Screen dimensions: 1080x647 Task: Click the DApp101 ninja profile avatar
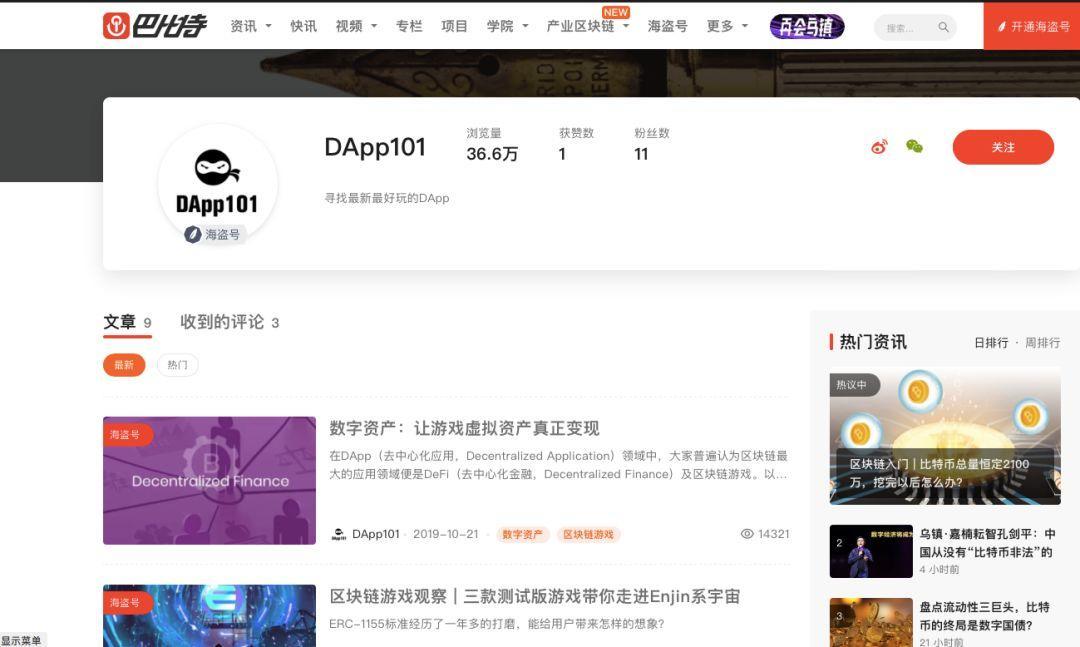218,183
